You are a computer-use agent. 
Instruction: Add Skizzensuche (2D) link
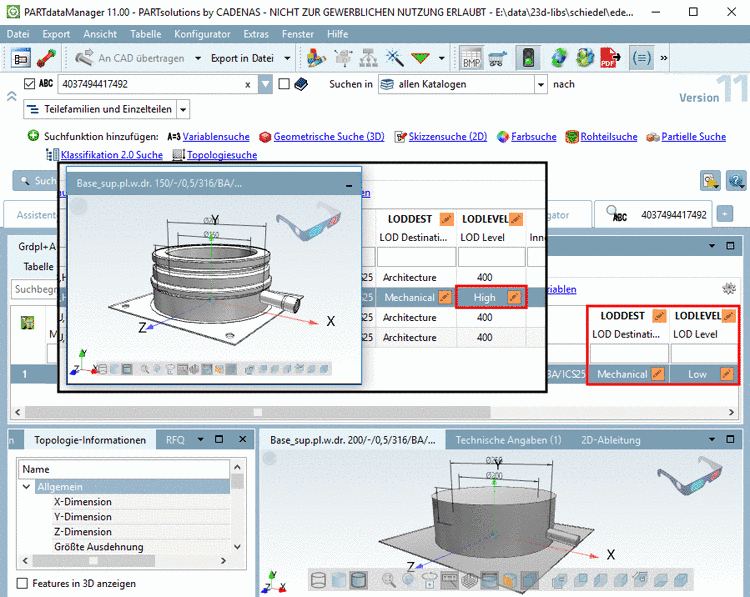[448, 137]
